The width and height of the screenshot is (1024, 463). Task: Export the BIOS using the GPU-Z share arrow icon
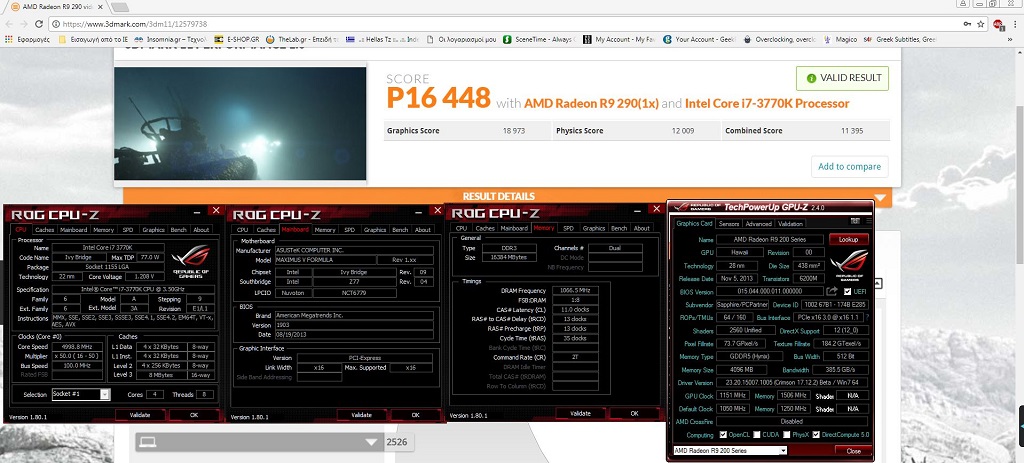pos(831,291)
